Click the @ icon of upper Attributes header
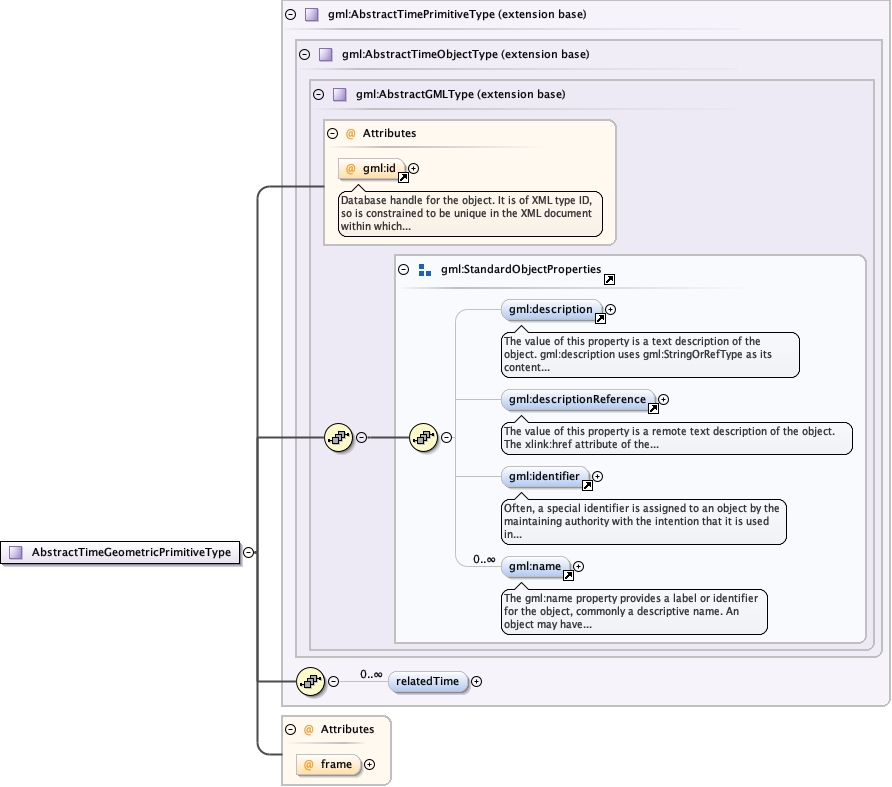This screenshot has height=787, width=892. pos(350,134)
